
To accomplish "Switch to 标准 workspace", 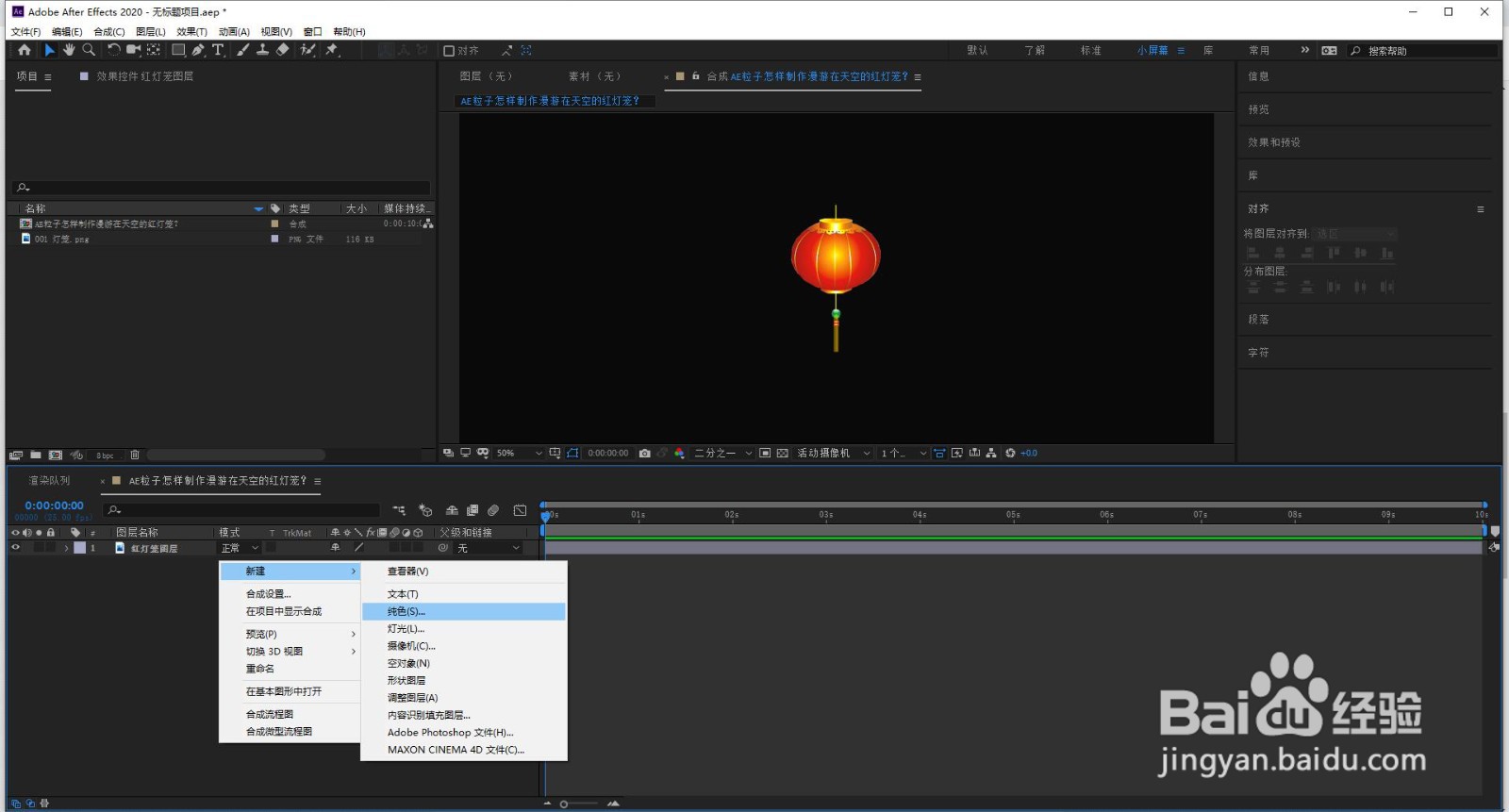I will coord(1091,51).
